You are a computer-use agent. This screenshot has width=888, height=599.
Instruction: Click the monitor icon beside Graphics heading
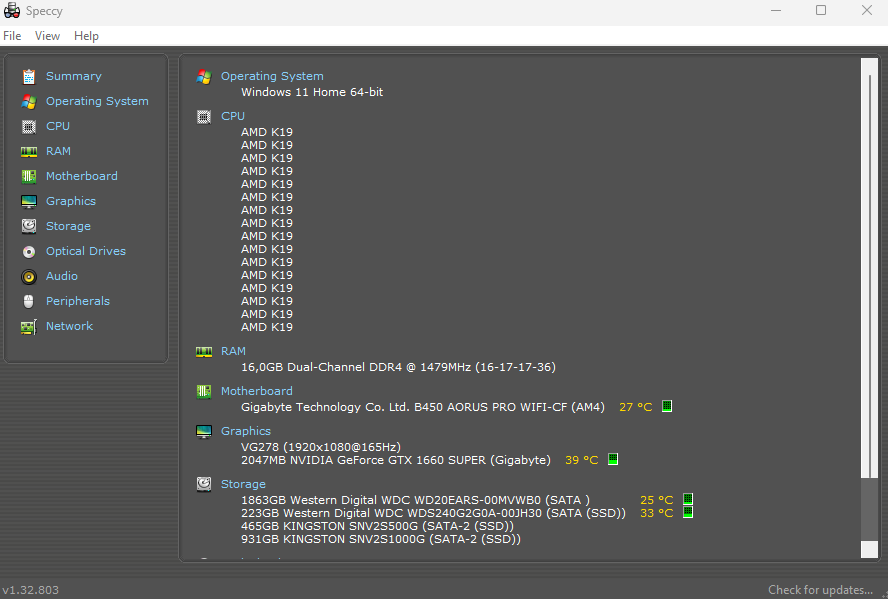[204, 431]
